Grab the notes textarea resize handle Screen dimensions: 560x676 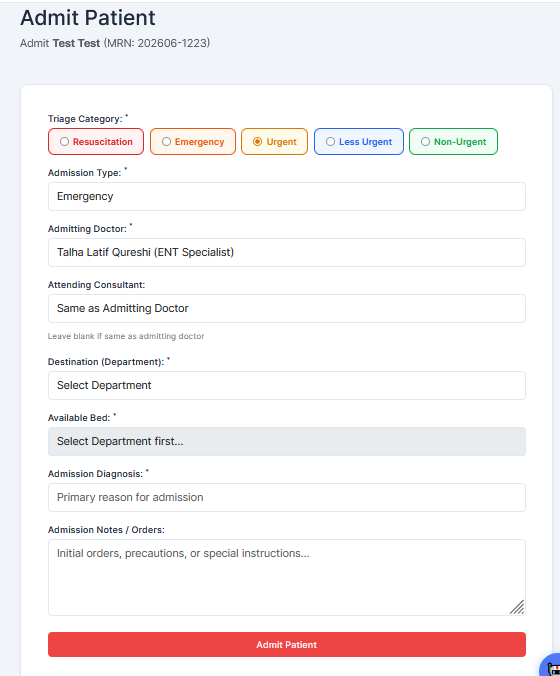pyautogui.click(x=517, y=607)
